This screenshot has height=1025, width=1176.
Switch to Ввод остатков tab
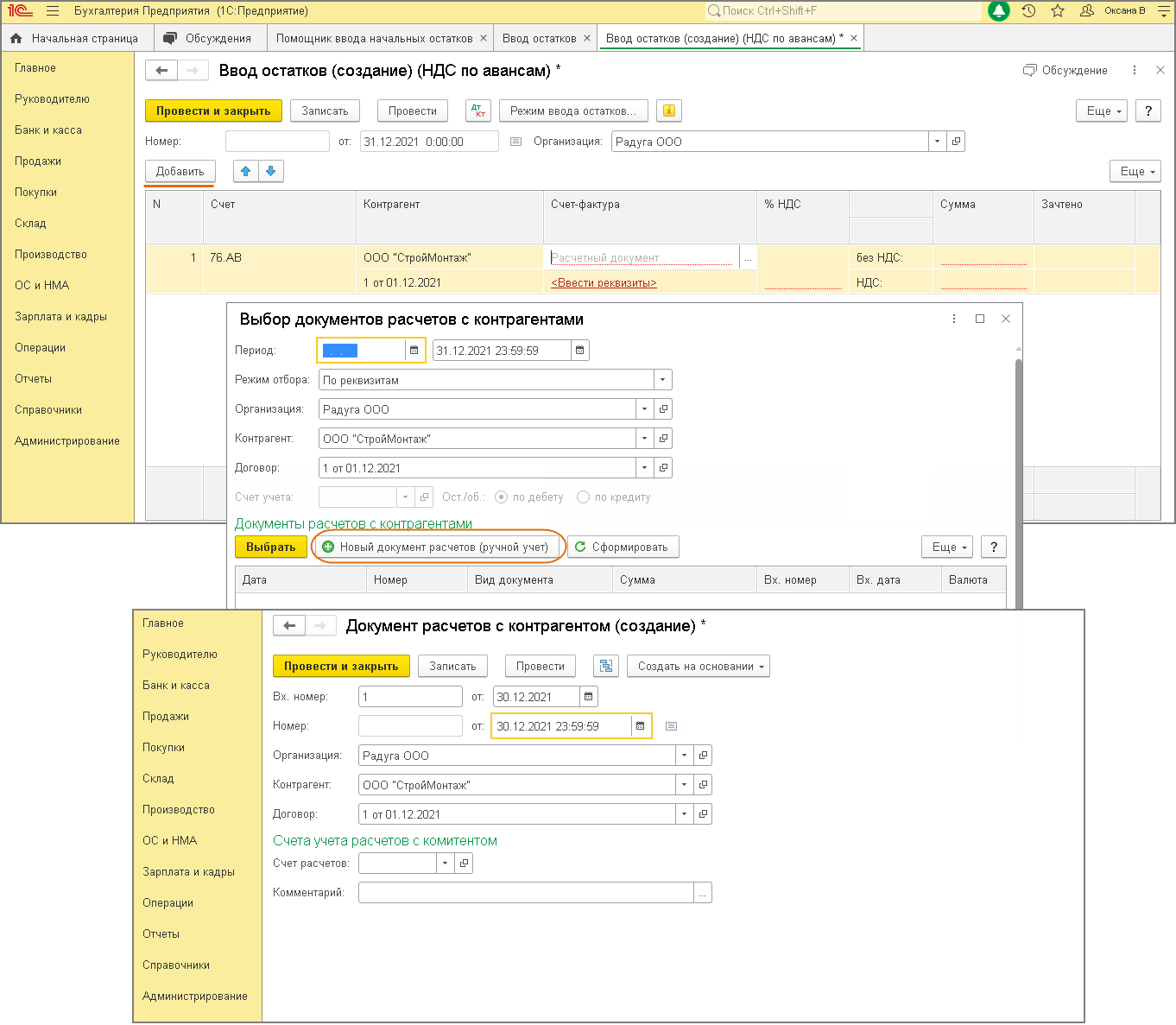pos(540,38)
